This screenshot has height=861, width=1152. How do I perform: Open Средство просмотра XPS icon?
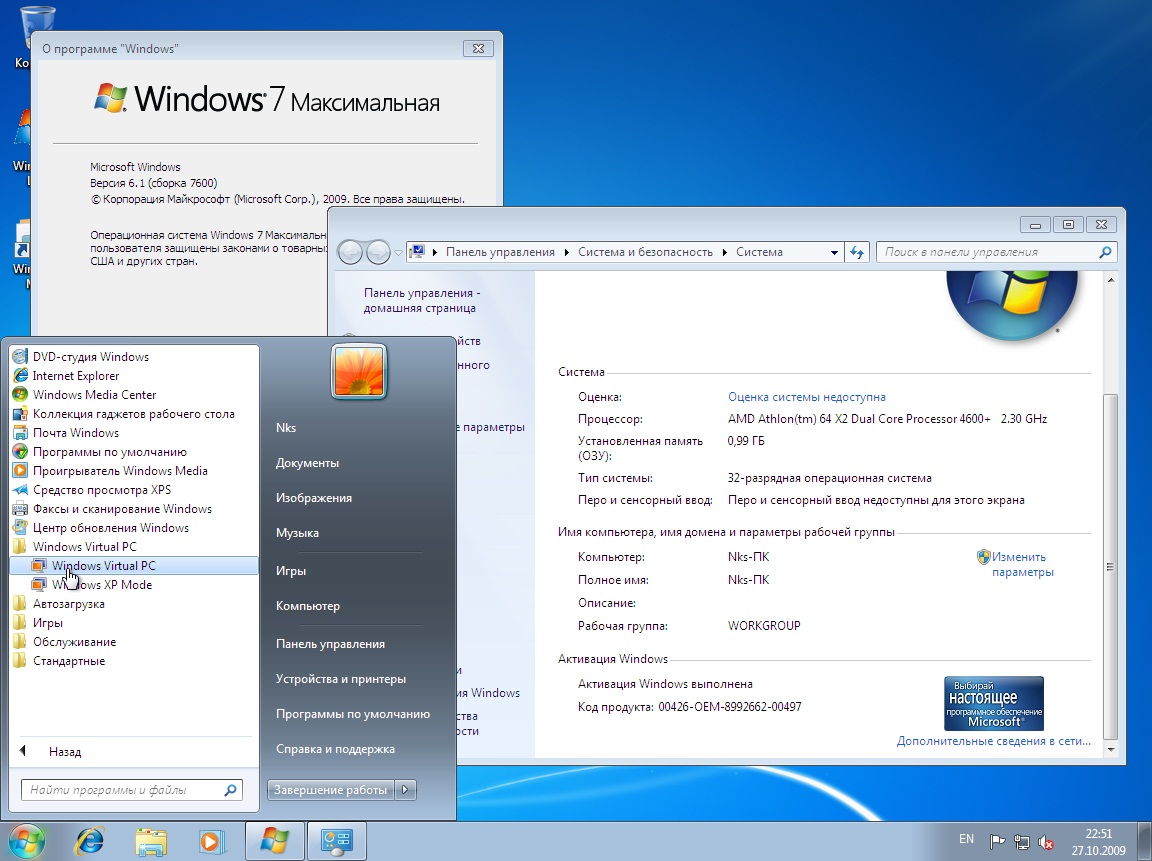tap(21, 490)
